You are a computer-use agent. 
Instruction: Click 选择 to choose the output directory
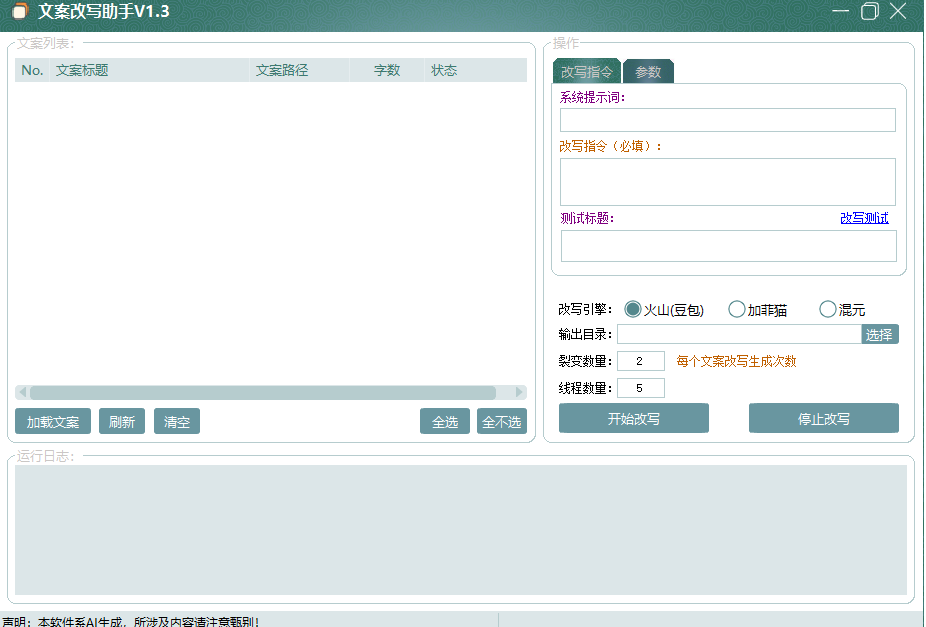(x=879, y=334)
